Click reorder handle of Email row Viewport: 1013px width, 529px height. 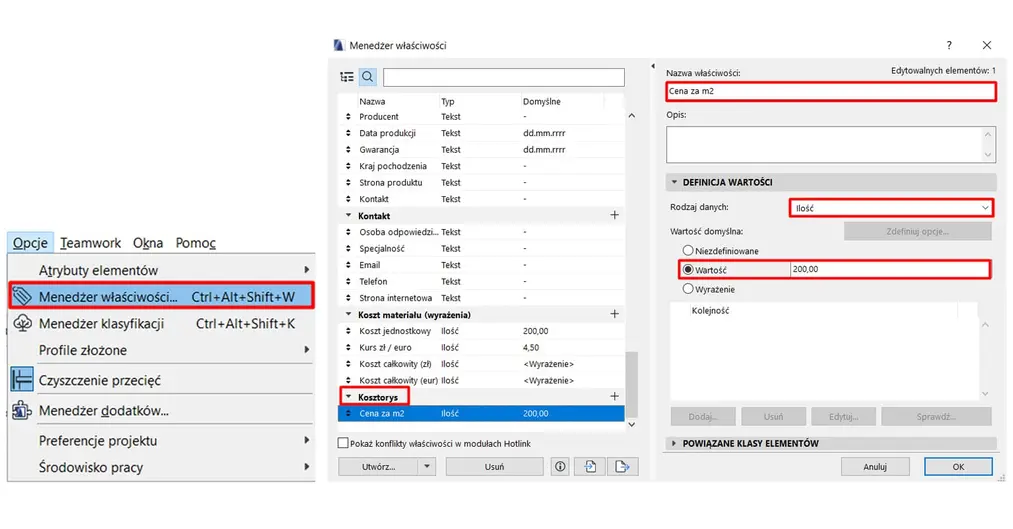point(348,265)
